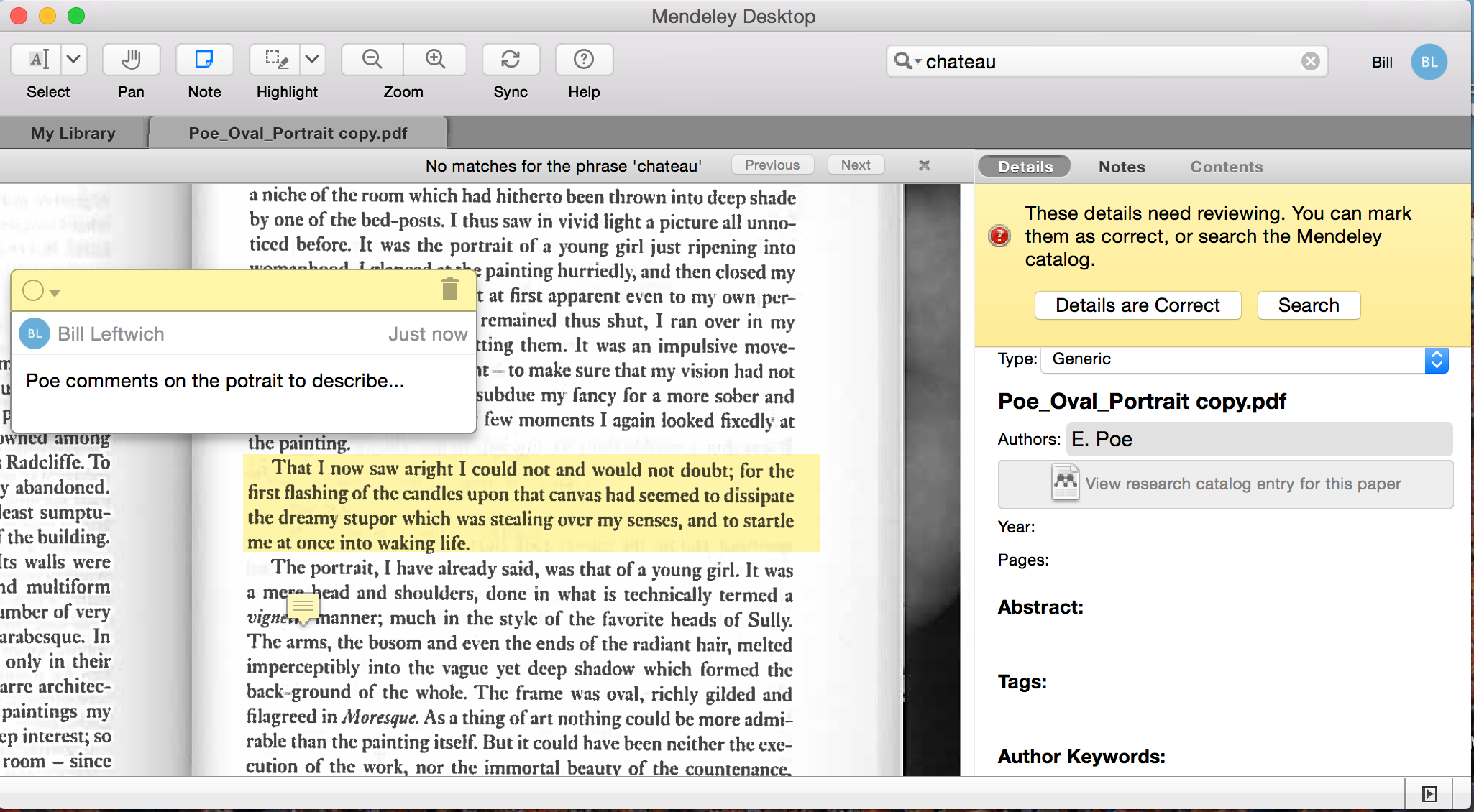This screenshot has width=1474, height=812.
Task: View research catalog entry for this paper
Action: tap(1225, 484)
